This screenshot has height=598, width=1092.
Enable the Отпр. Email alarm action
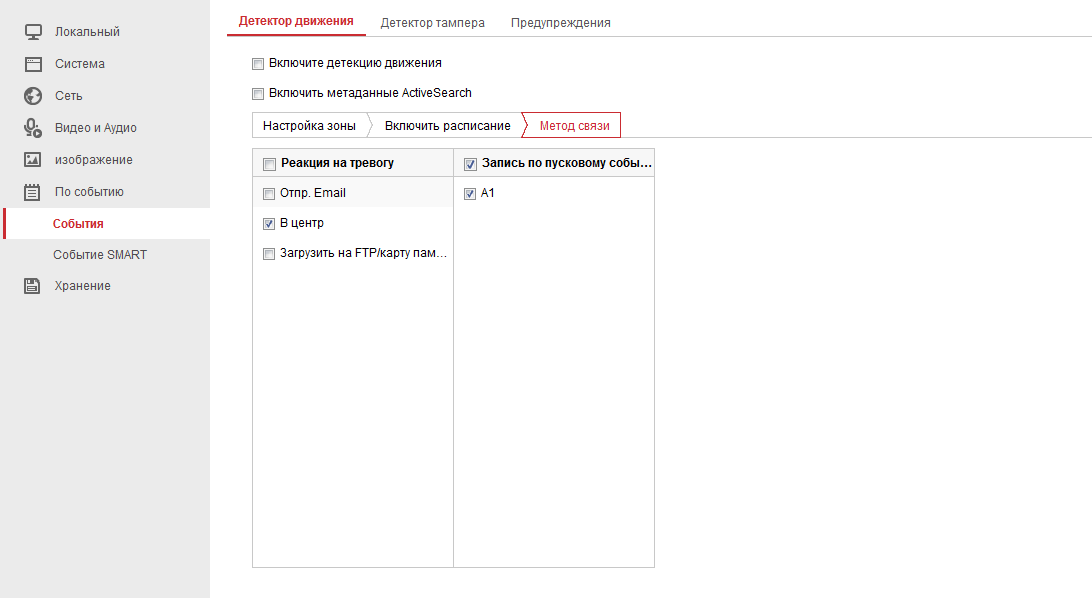[x=268, y=192]
